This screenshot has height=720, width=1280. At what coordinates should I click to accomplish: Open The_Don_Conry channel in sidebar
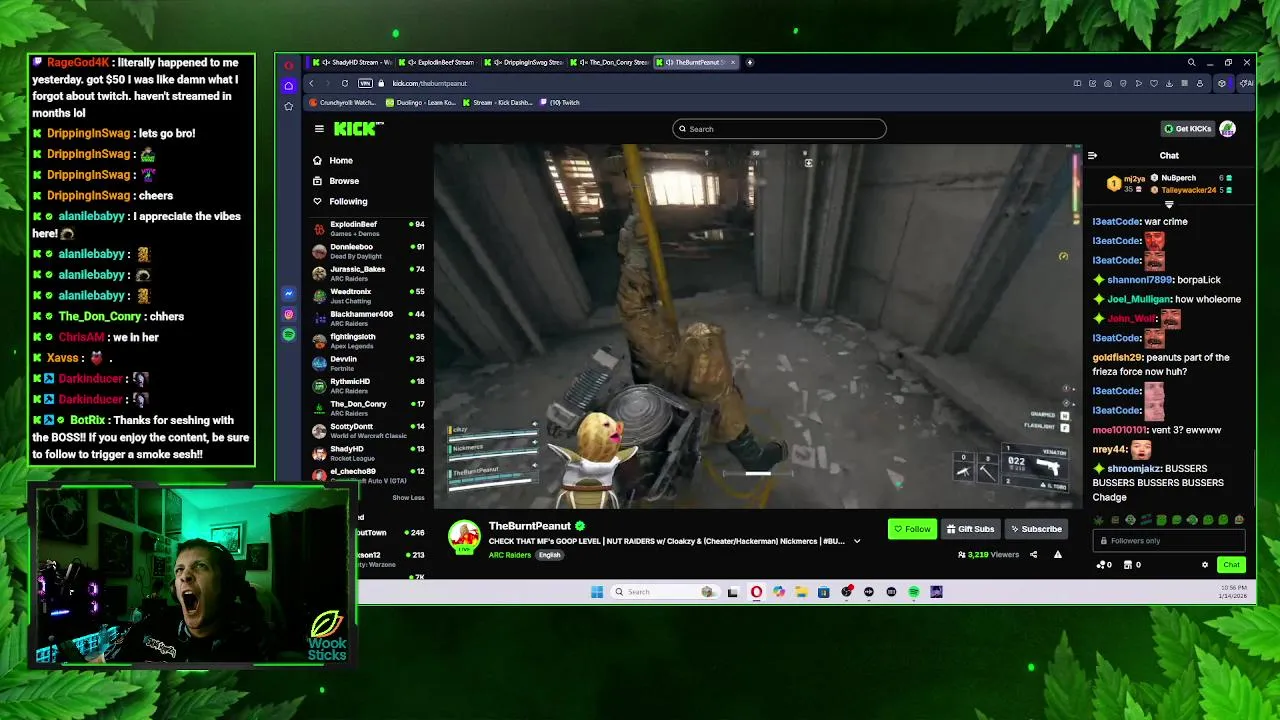pyautogui.click(x=368, y=408)
